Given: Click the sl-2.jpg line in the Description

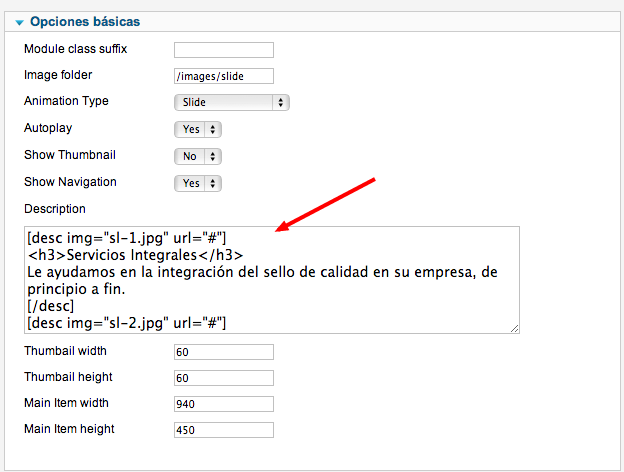Looking at the screenshot, I should (127, 323).
